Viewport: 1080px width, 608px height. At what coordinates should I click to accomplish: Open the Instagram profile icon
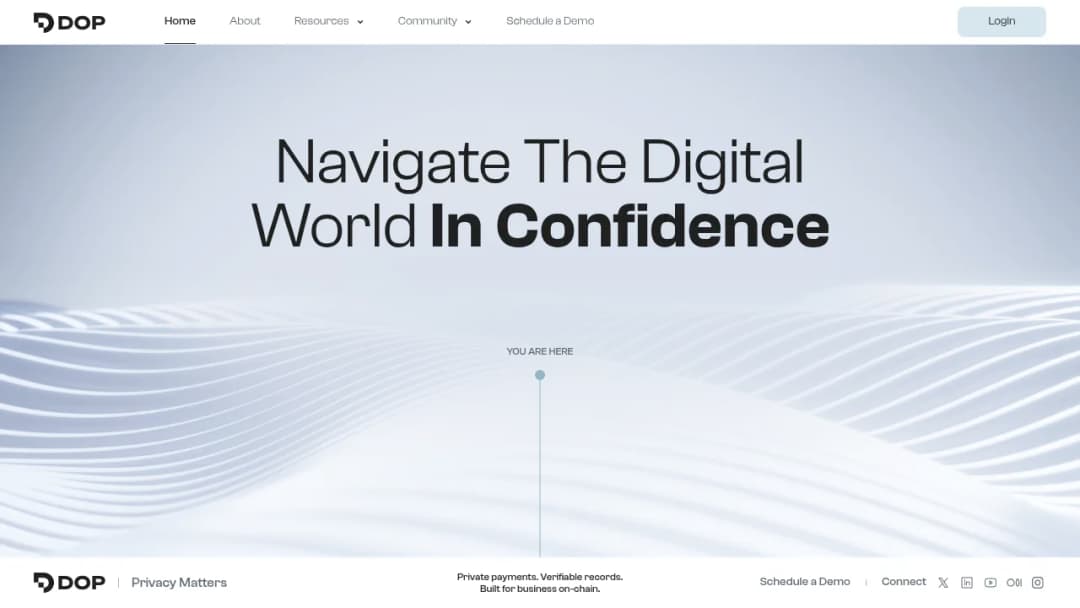(1037, 583)
